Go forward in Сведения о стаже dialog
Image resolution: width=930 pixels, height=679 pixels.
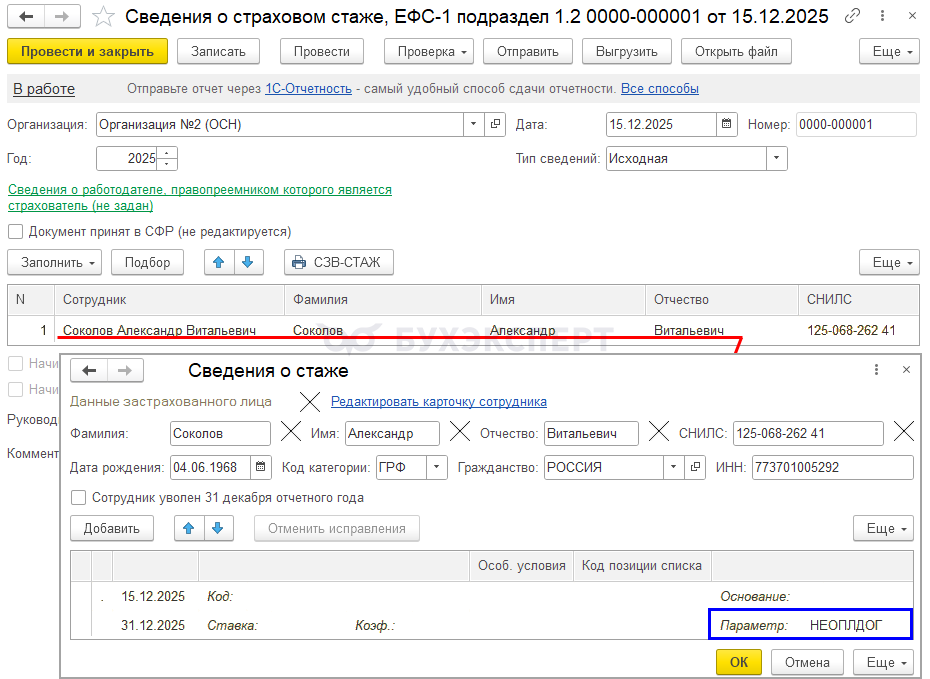125,371
